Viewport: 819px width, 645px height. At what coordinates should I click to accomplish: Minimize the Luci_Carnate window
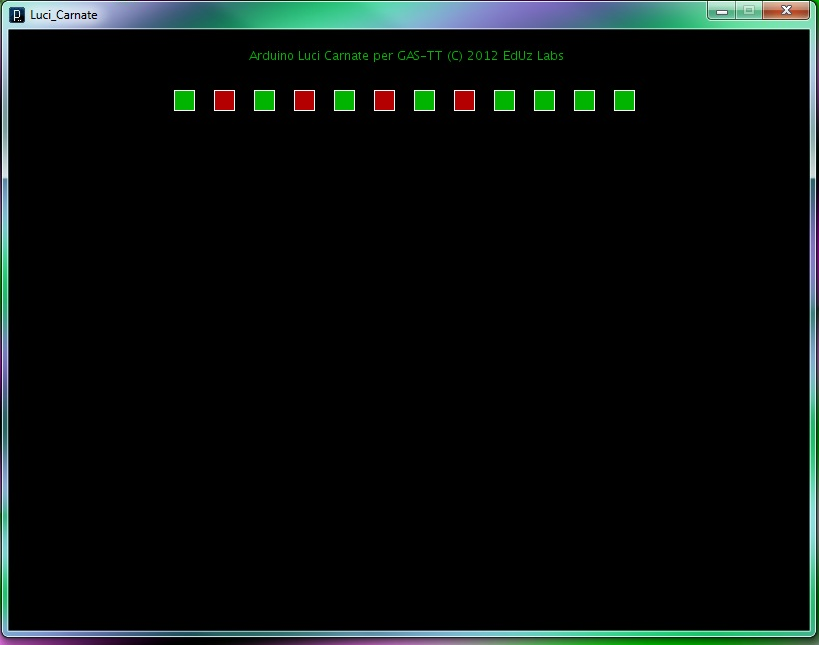[722, 10]
